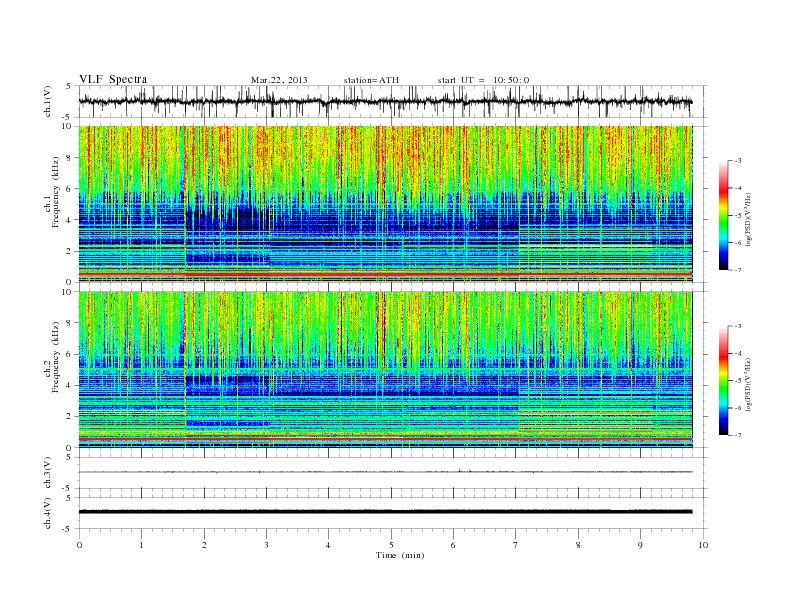Click the "-7" tick on ch.2 colorbar
The height and width of the screenshot is (612, 792).
(737, 435)
